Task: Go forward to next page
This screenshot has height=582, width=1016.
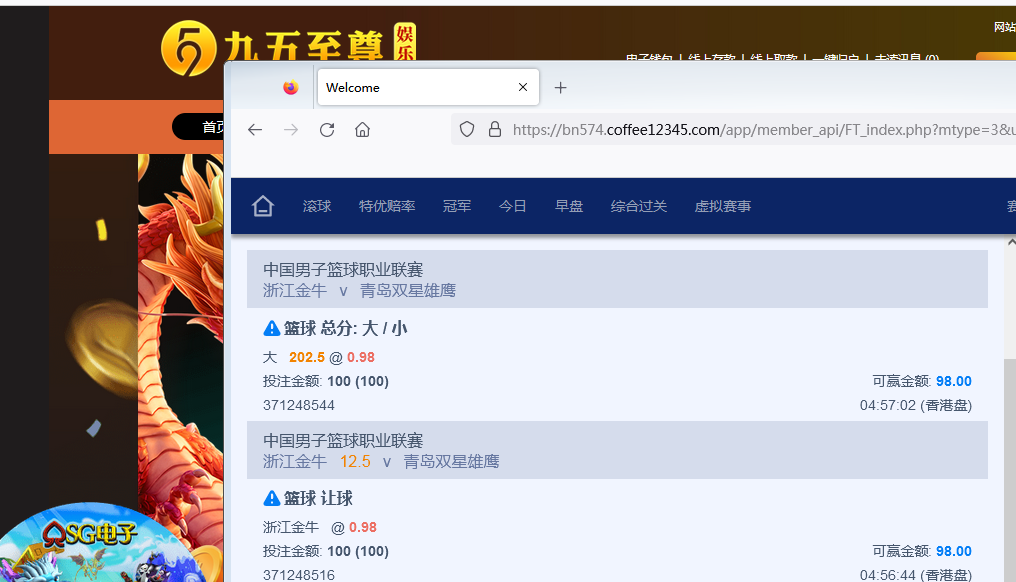Action: click(x=291, y=130)
